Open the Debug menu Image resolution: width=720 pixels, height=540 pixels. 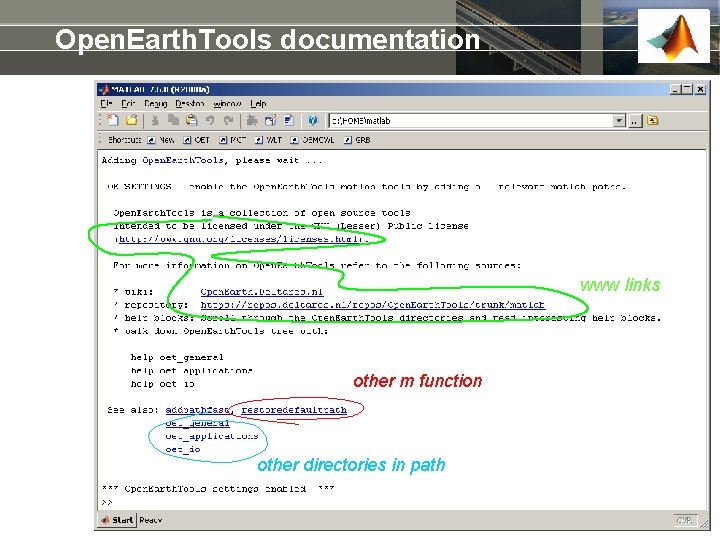(156, 104)
